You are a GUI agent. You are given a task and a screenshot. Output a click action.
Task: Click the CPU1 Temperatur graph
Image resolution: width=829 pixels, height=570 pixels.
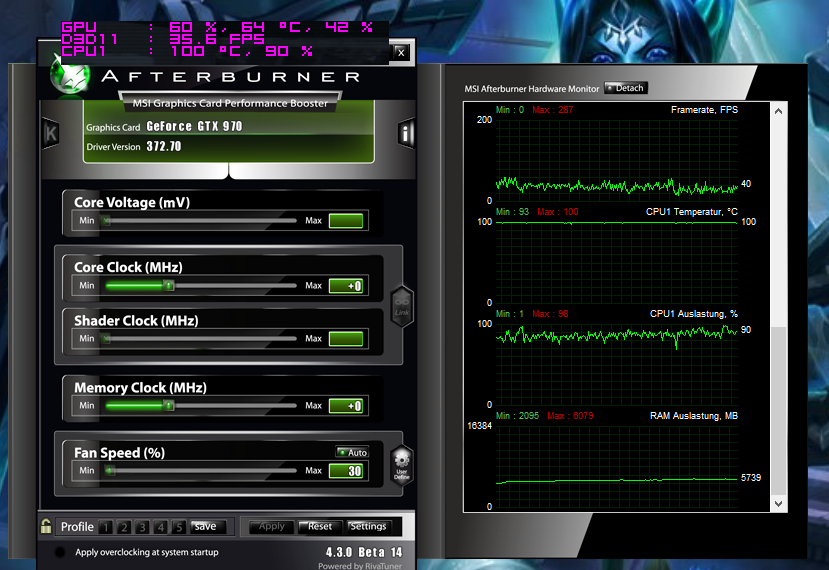point(616,262)
